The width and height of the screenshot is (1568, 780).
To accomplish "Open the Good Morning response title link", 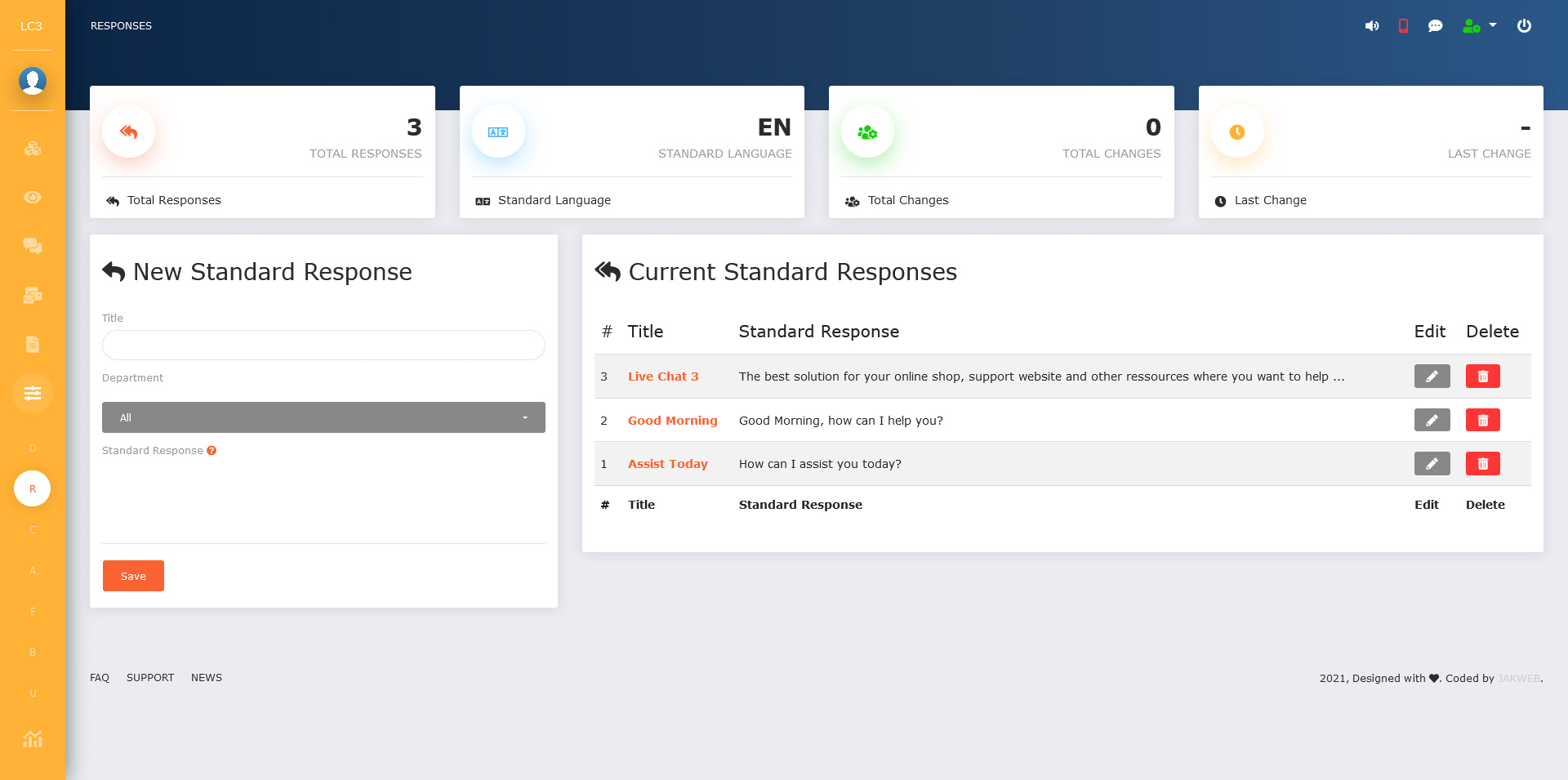I will coord(672,421).
